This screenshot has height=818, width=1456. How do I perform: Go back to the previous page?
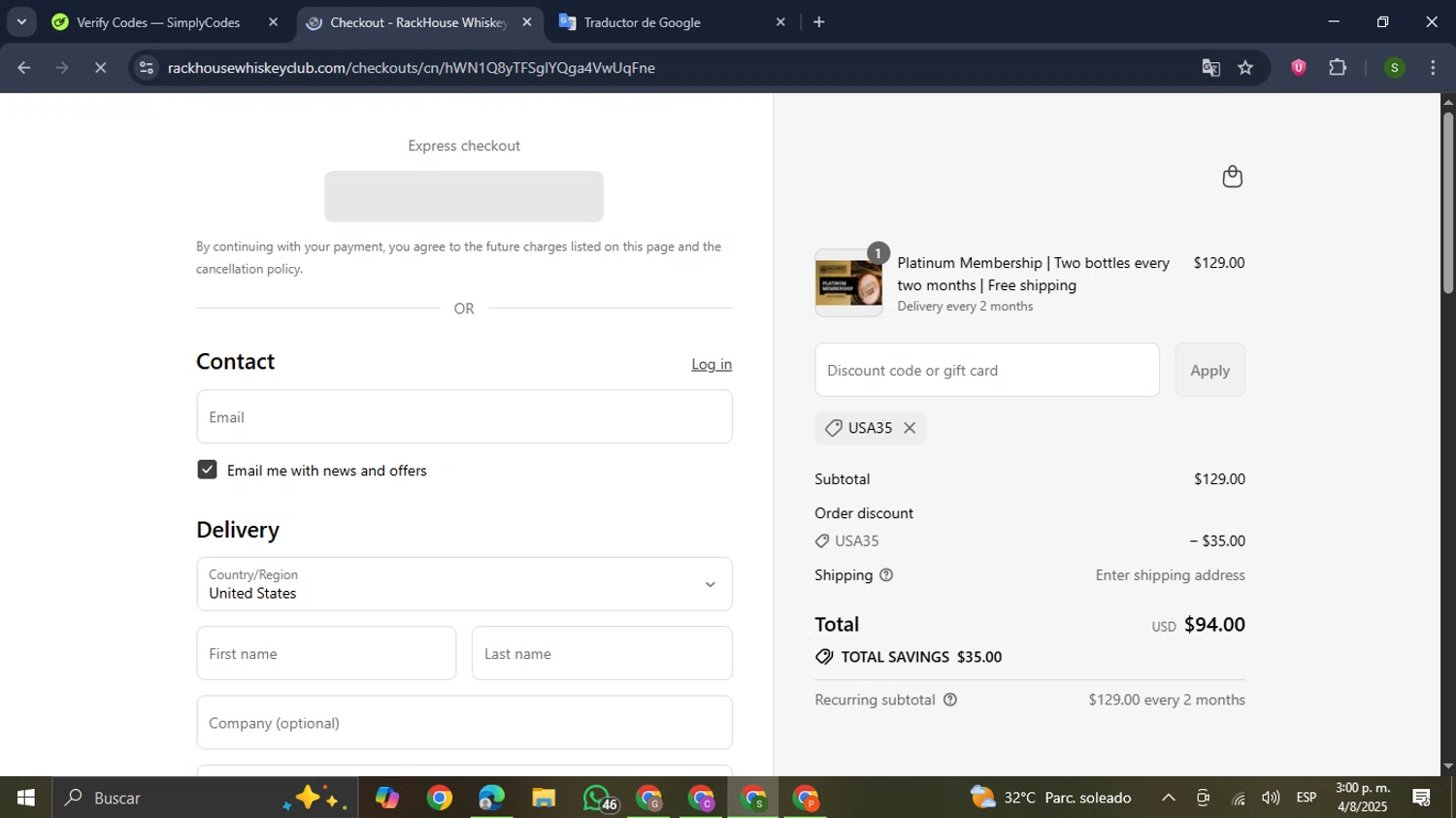coord(24,68)
